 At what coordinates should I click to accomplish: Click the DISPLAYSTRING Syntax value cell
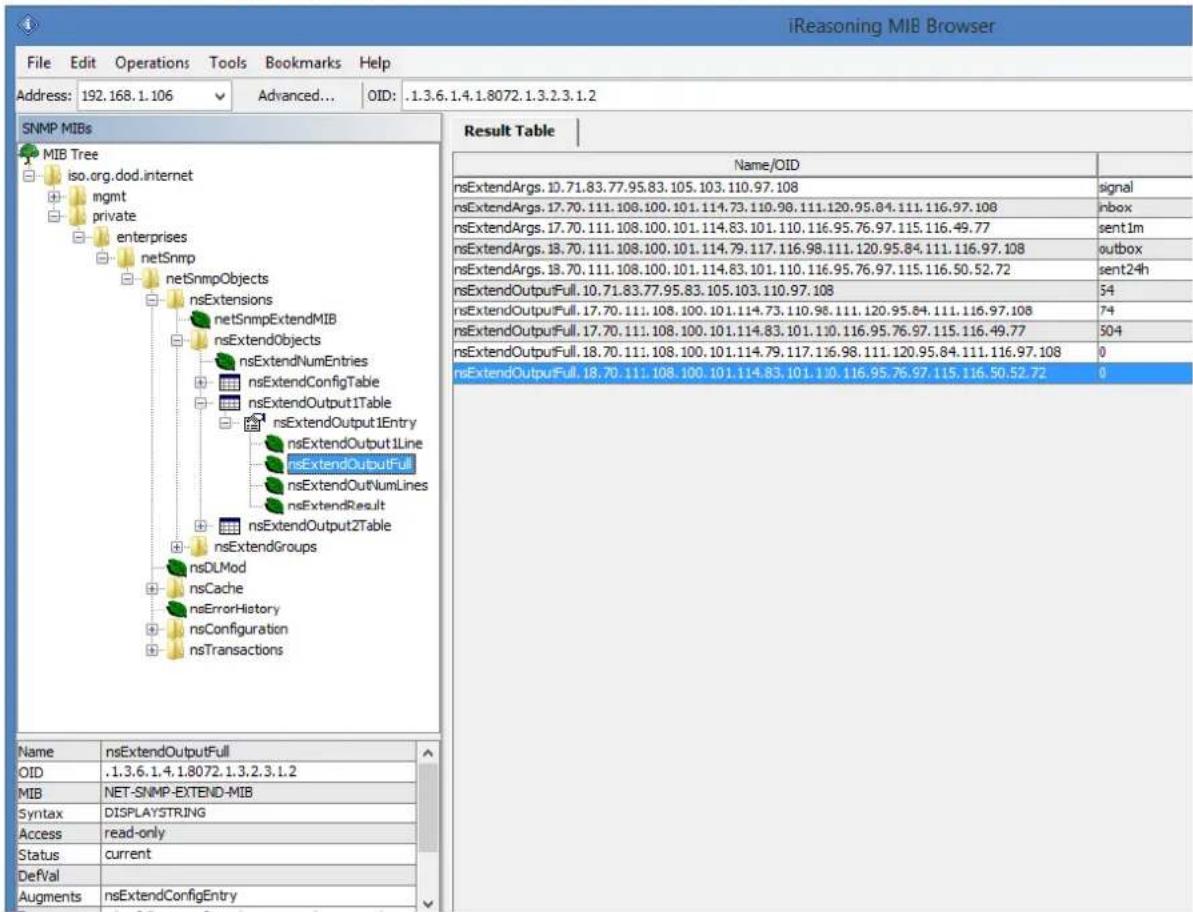point(259,813)
